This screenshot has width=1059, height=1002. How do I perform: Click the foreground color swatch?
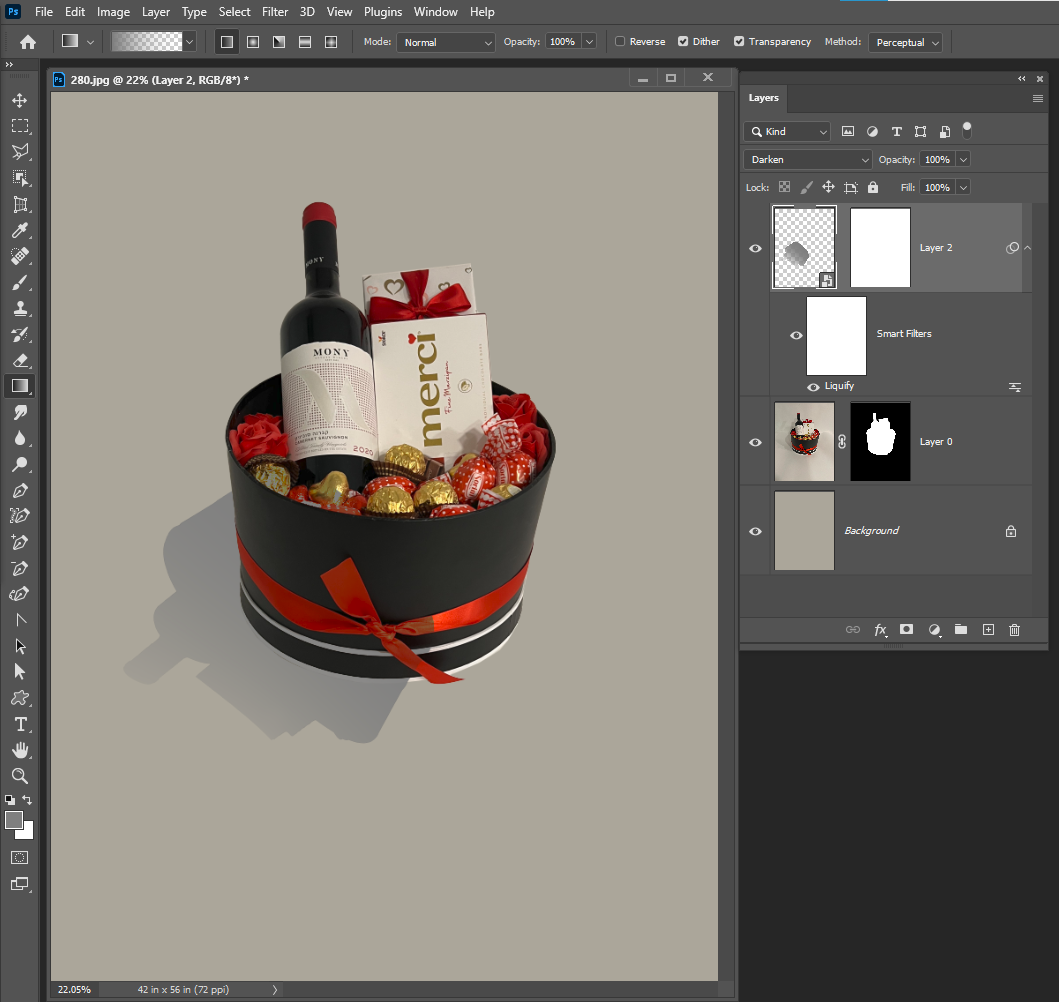[14, 818]
